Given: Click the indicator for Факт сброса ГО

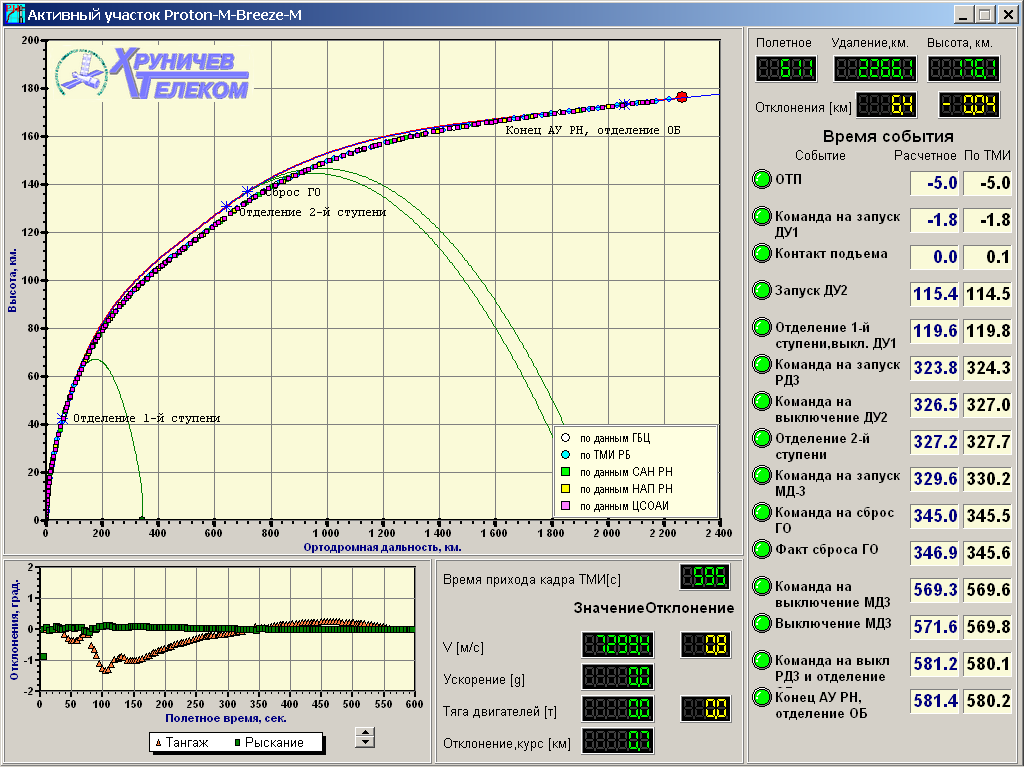Looking at the screenshot, I should 761,549.
